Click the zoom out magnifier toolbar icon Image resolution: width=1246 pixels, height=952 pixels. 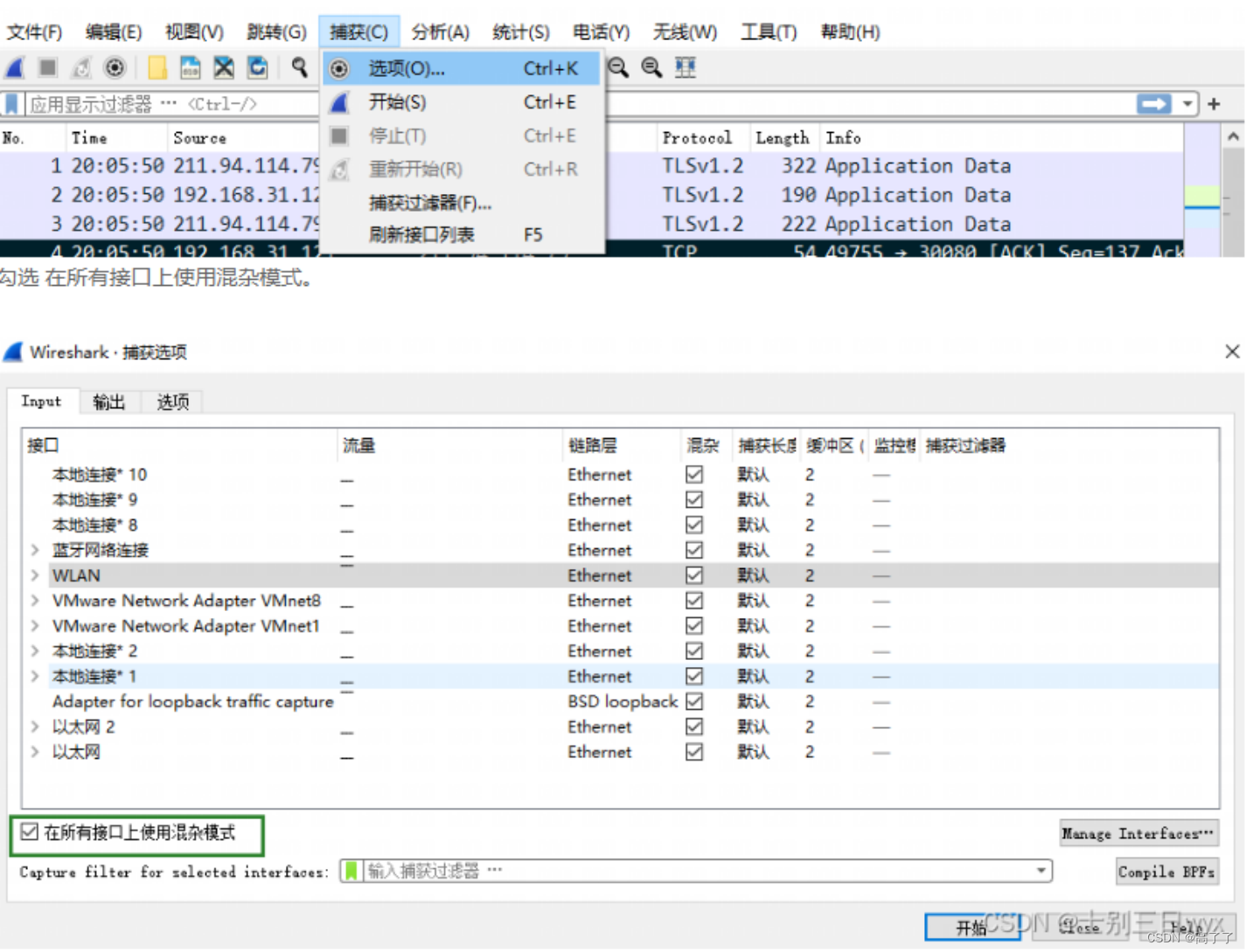tap(618, 67)
